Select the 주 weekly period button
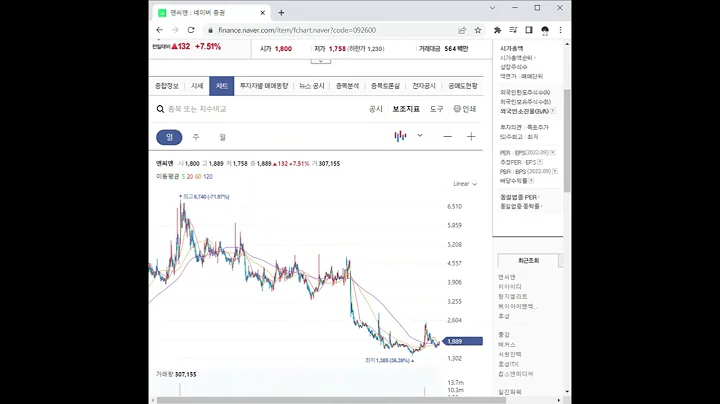Screen dimensions: 720x404 [x=196, y=137]
